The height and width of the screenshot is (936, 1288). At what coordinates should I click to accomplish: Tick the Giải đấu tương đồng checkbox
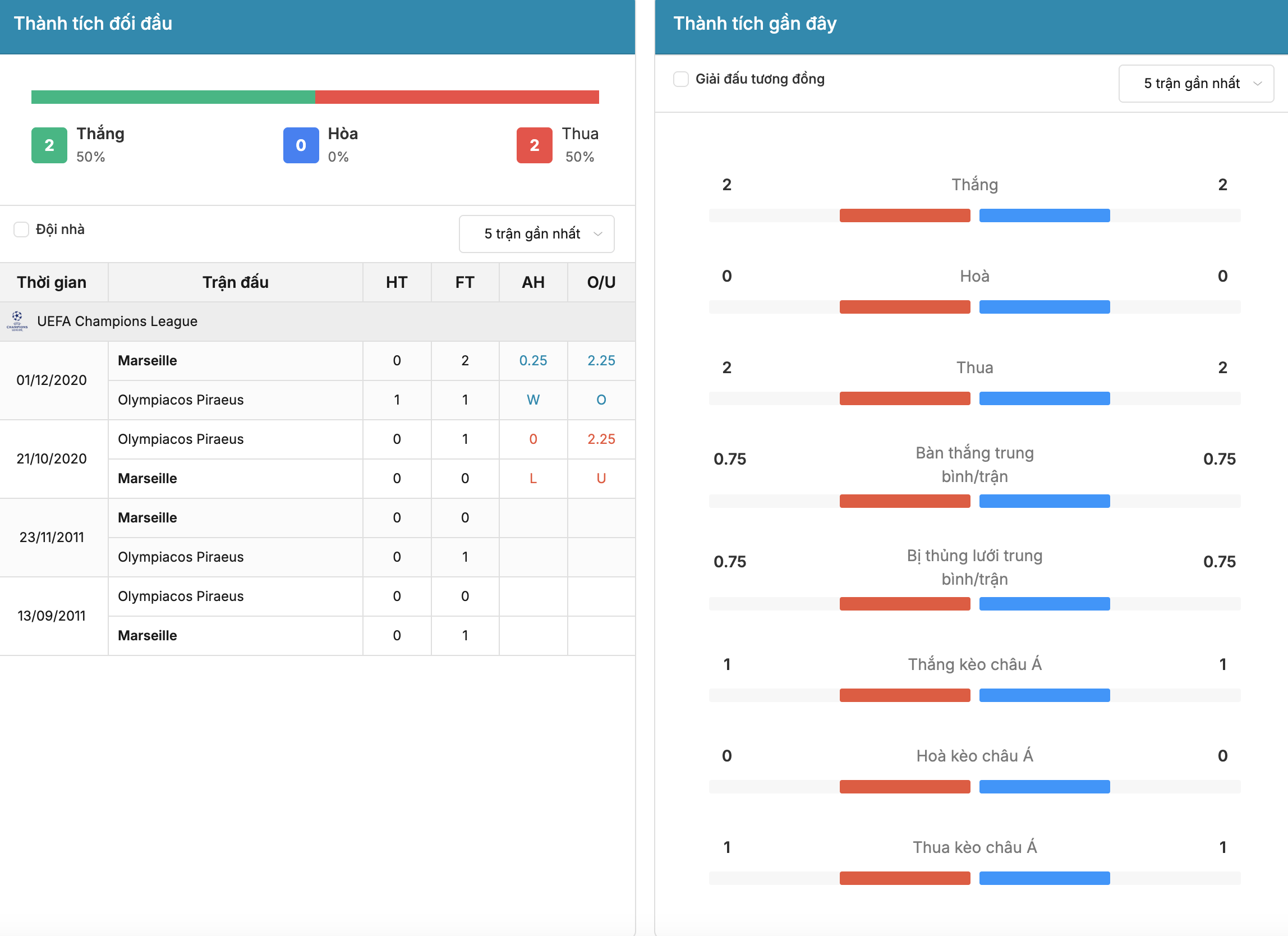(681, 79)
